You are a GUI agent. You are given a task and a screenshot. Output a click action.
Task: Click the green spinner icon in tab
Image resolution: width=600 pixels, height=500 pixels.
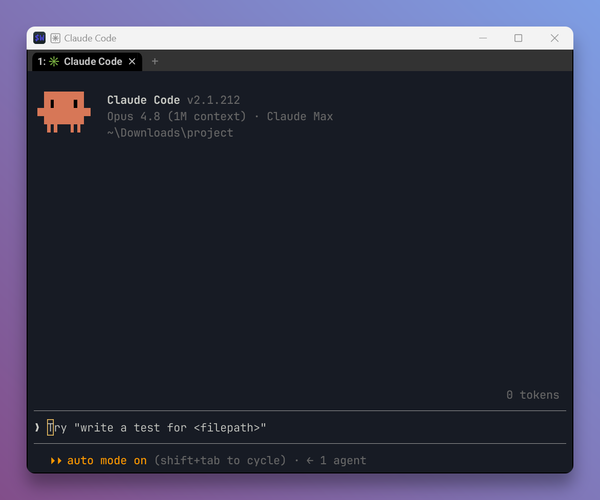click(54, 62)
